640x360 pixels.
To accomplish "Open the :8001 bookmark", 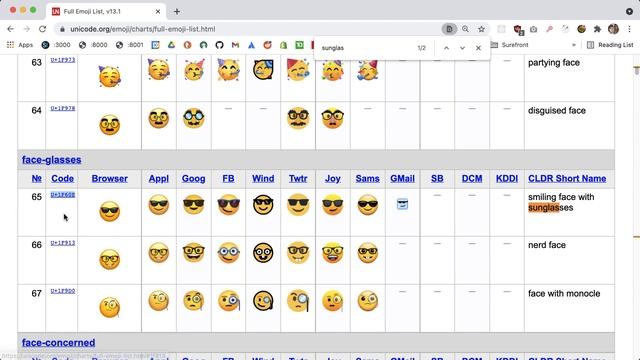I will click(x=130, y=45).
